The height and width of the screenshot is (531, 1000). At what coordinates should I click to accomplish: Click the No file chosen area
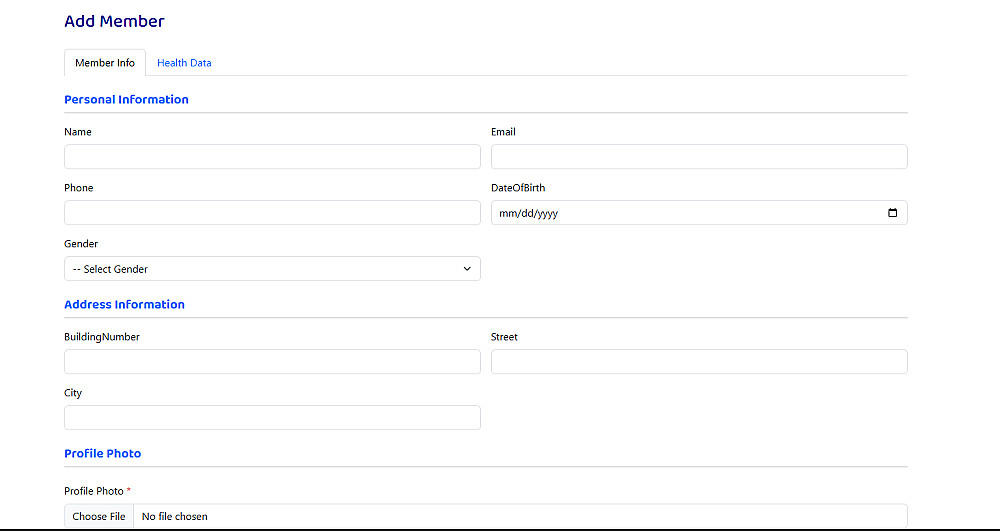(175, 517)
